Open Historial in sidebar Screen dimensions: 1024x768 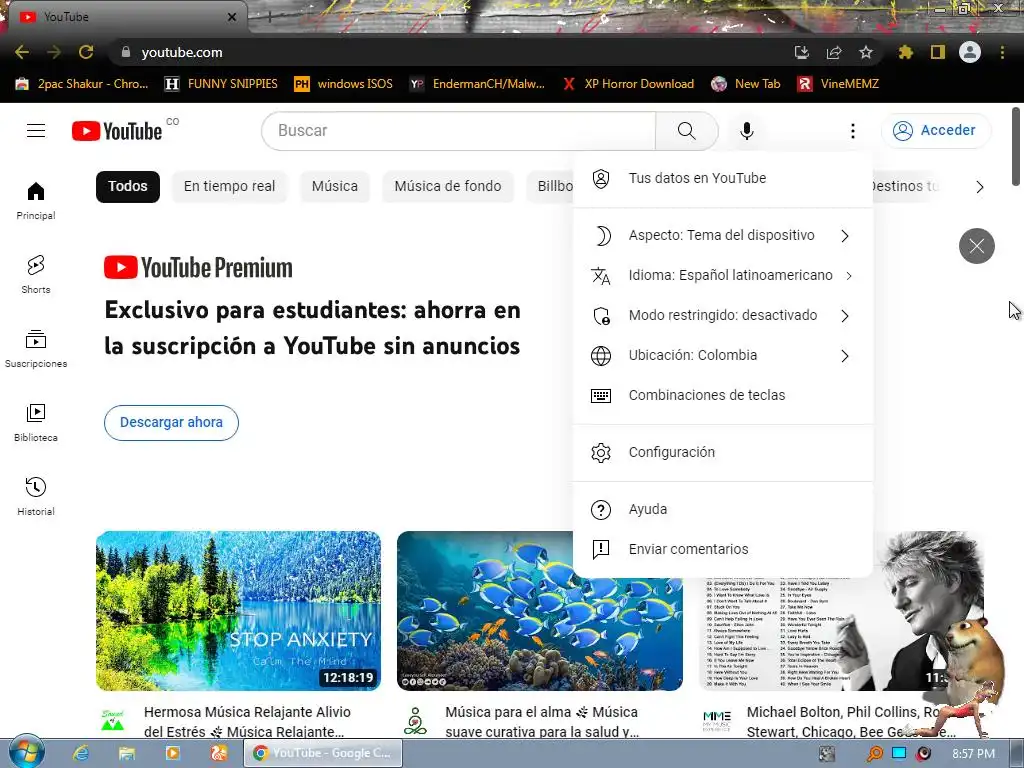click(x=36, y=496)
